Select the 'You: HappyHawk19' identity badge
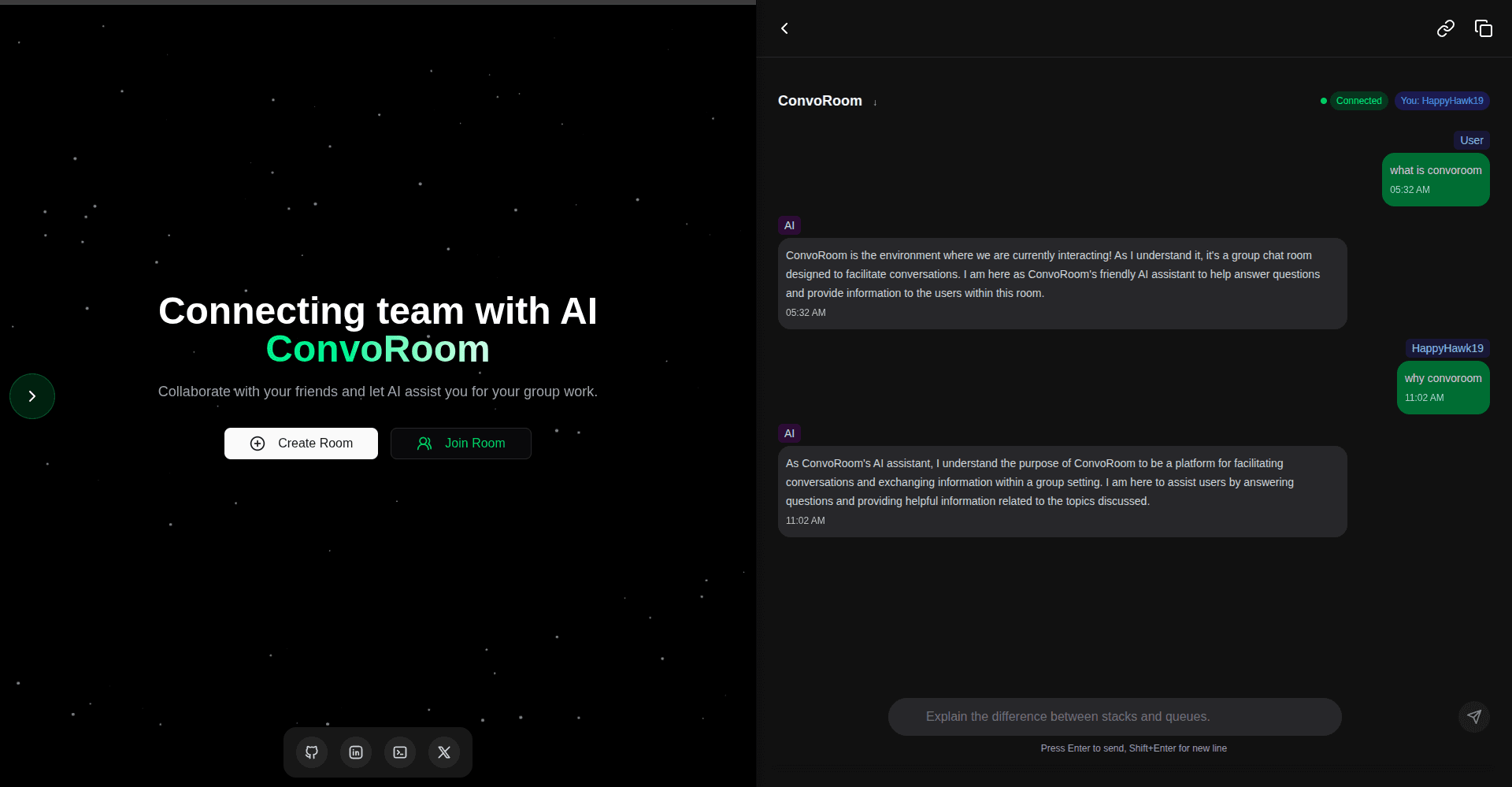The height and width of the screenshot is (787, 1512). (x=1441, y=100)
